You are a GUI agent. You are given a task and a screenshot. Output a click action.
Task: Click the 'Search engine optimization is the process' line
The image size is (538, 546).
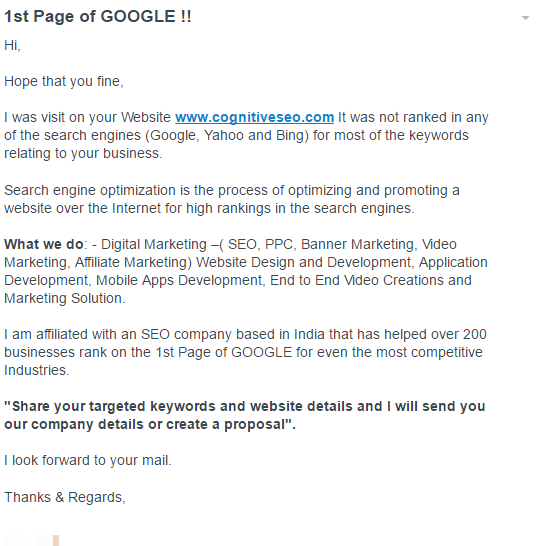tap(232, 190)
